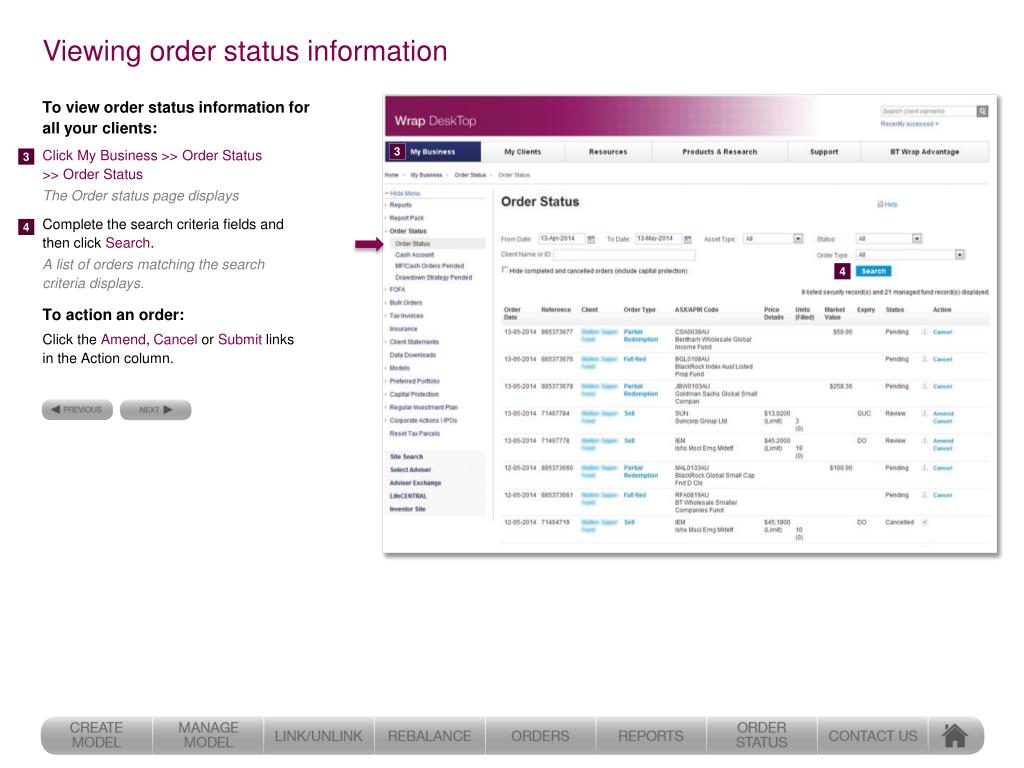1024x768 pixels.
Task: Click the To Date input field
Action: pos(658,239)
